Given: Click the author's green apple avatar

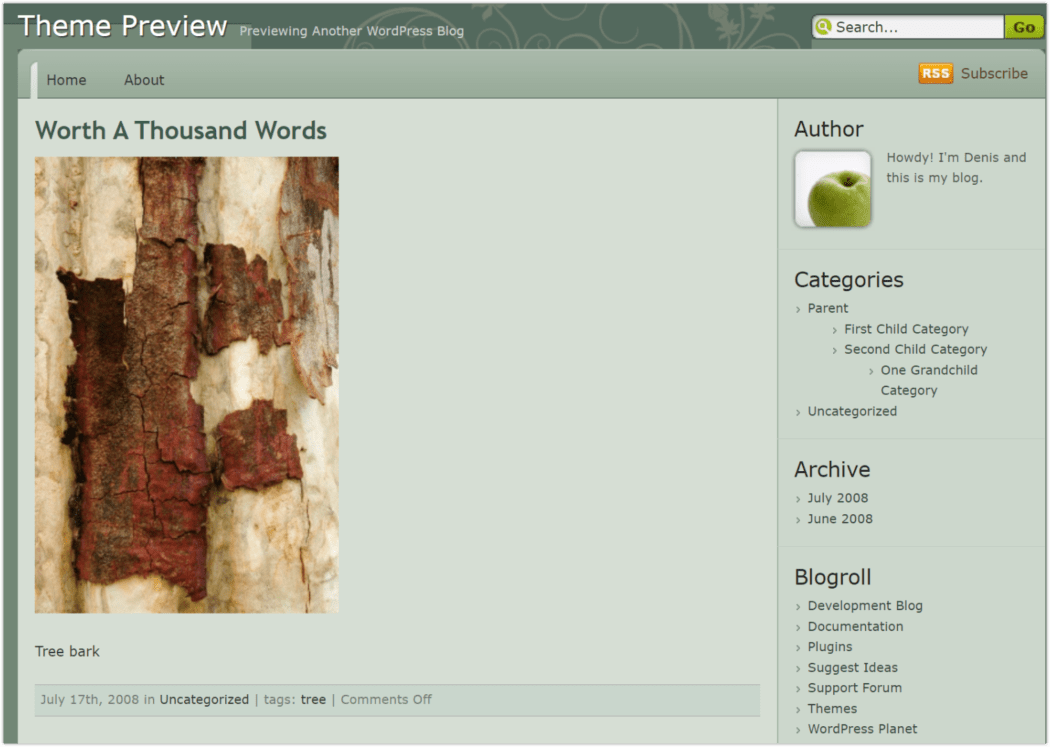Looking at the screenshot, I should pyautogui.click(x=832, y=188).
